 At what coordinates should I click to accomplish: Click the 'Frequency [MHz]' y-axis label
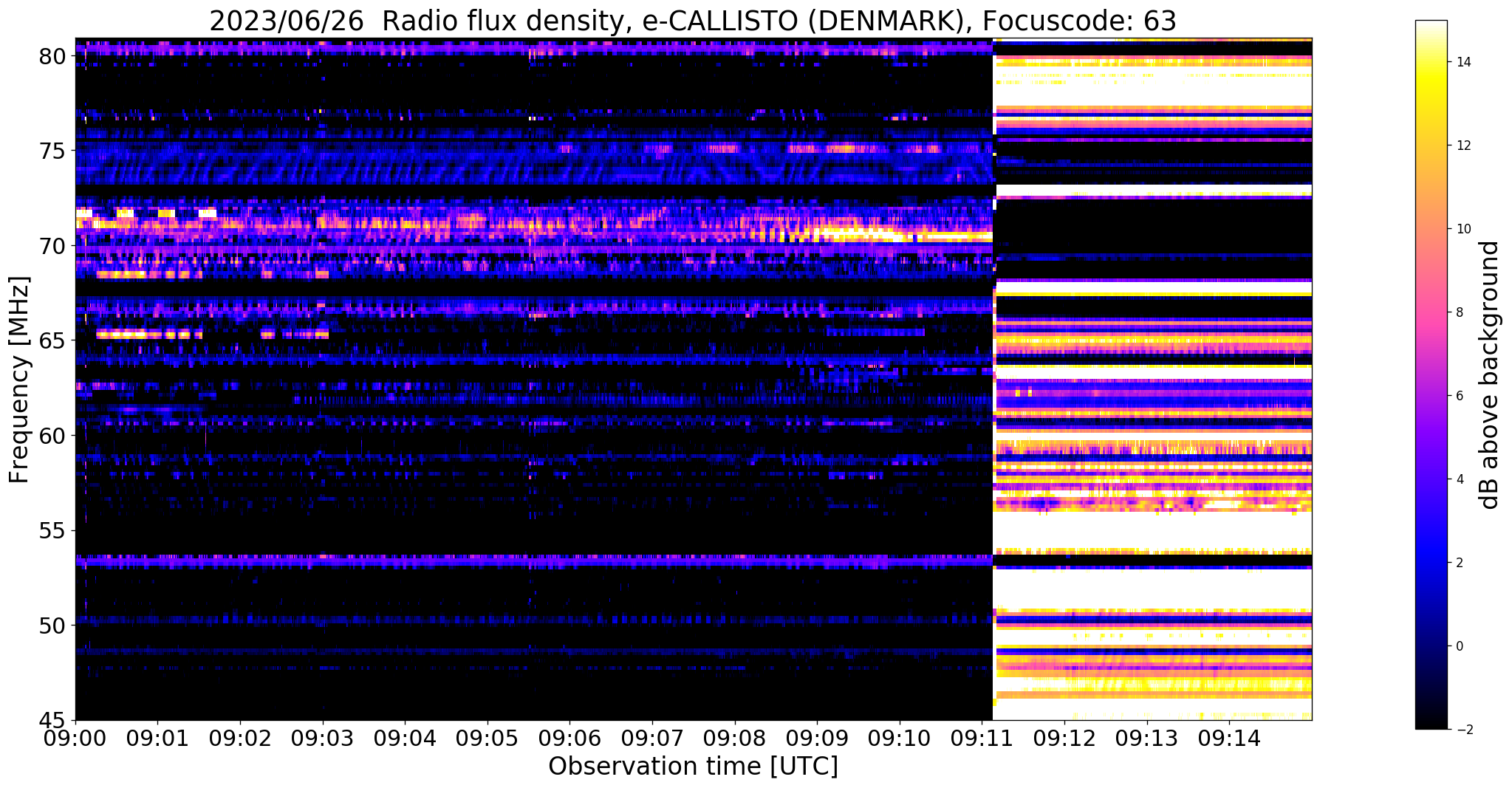[19, 380]
